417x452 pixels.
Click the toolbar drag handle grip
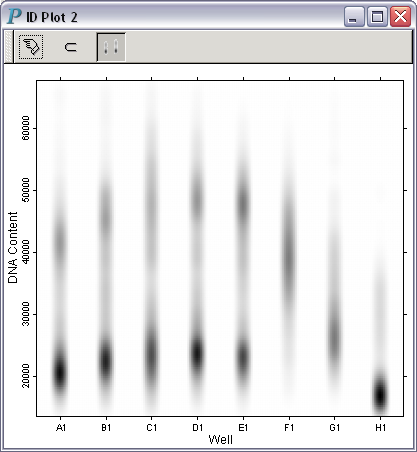pyautogui.click(x=9, y=47)
